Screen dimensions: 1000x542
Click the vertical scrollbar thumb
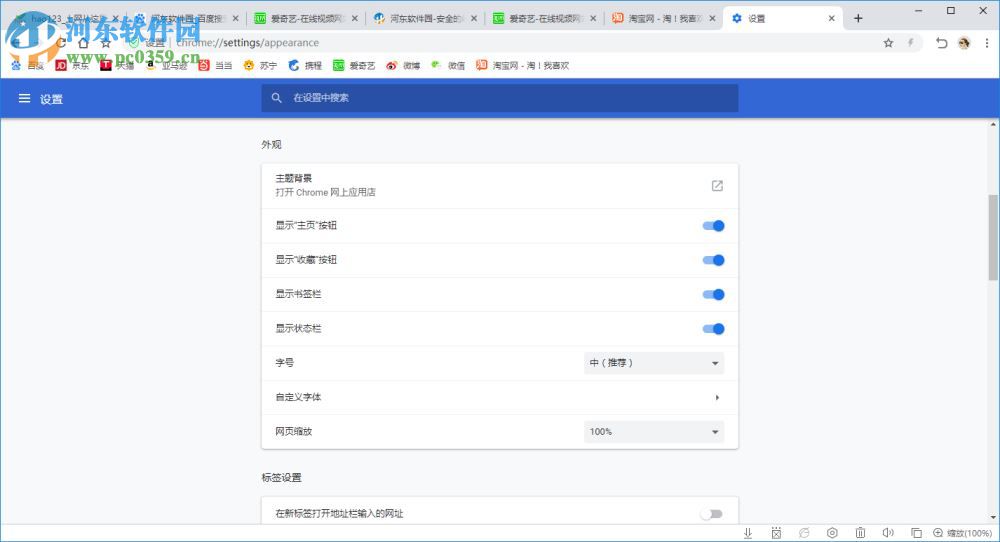[x=993, y=237]
